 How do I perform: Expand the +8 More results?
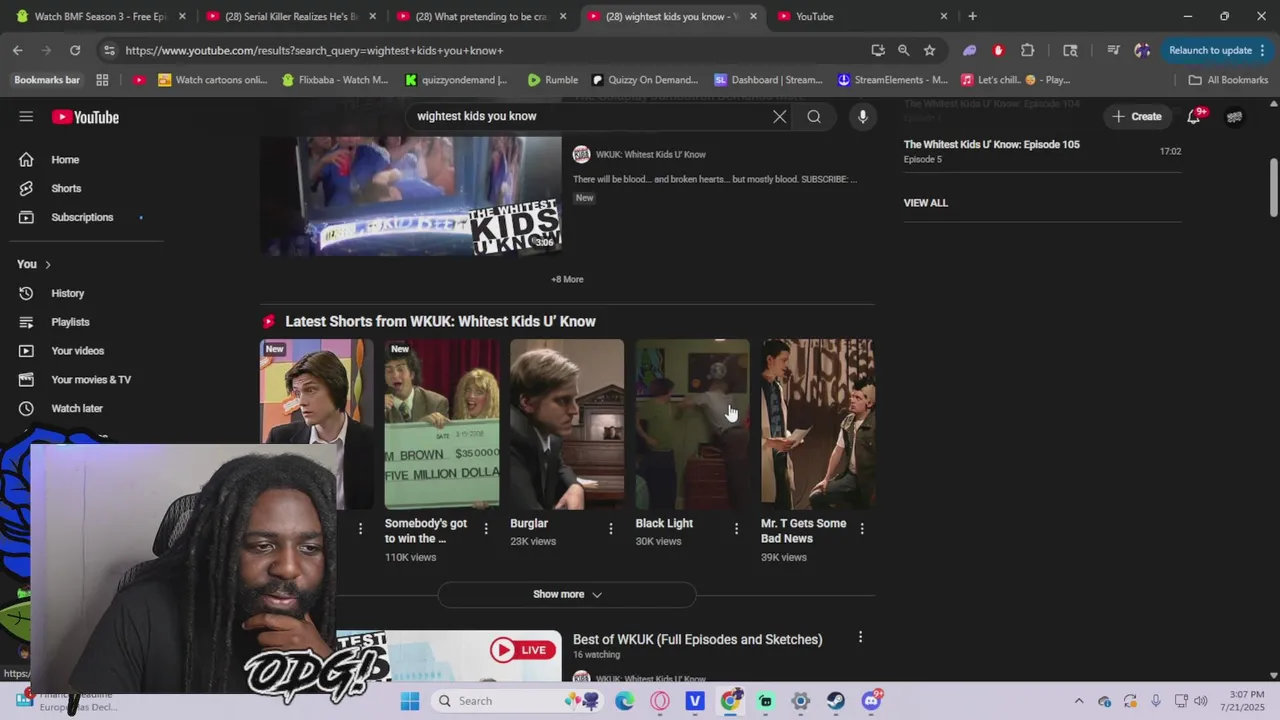[x=567, y=279]
